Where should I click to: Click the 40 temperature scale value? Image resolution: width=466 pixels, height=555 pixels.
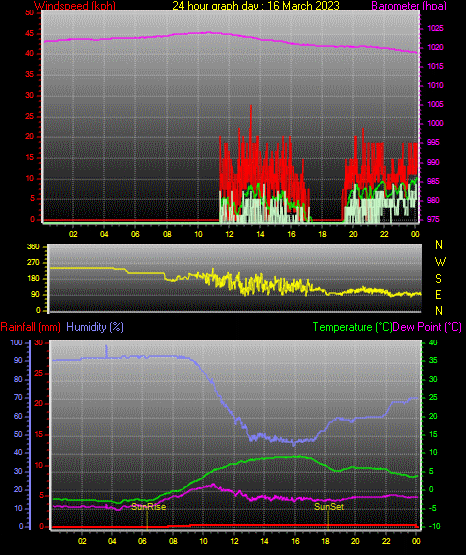tap(433, 342)
